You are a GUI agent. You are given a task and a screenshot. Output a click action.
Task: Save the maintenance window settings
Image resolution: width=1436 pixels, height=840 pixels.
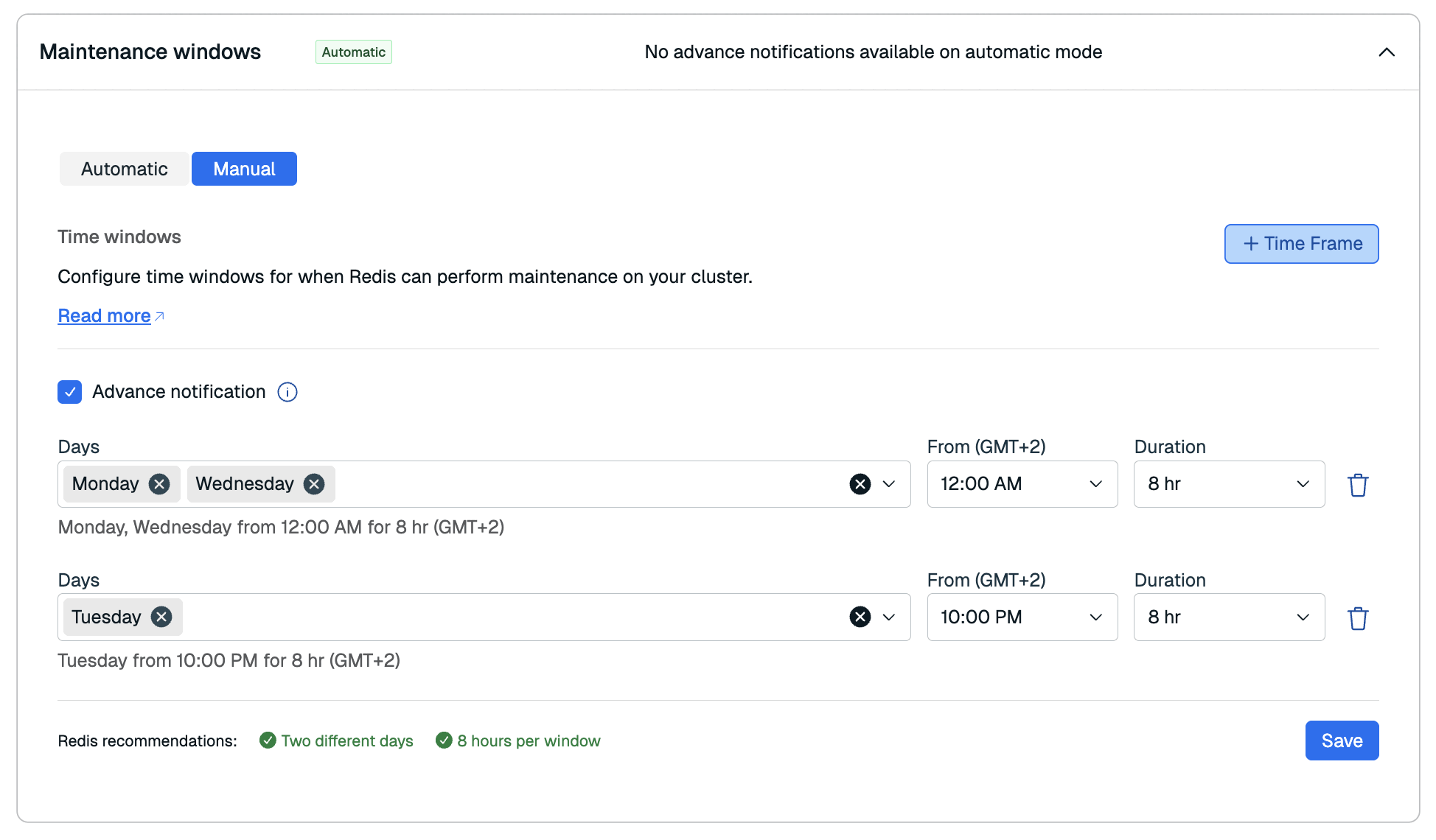(x=1341, y=741)
